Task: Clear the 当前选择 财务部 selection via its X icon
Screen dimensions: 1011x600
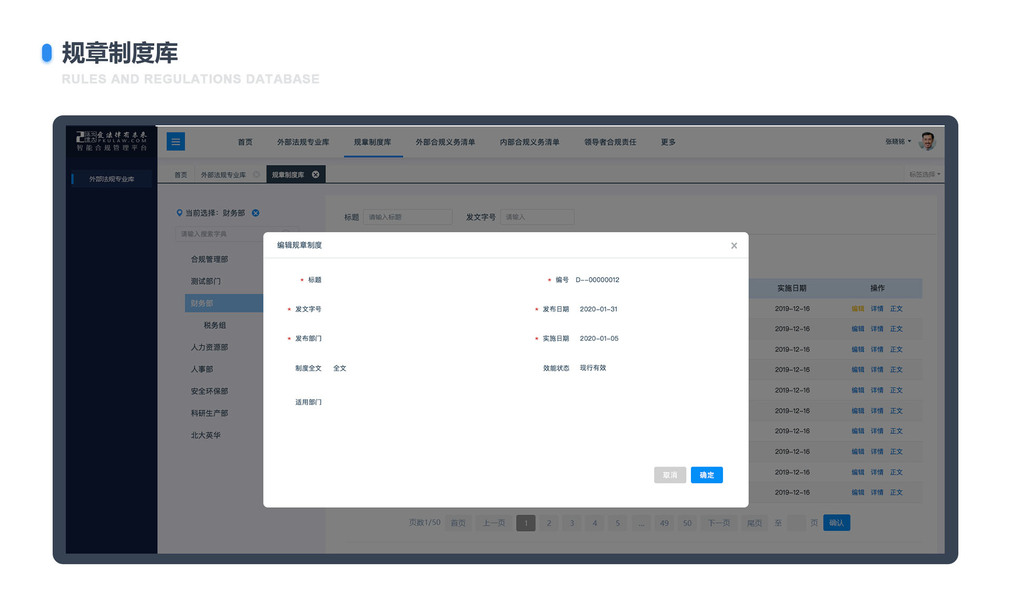Action: click(x=255, y=213)
